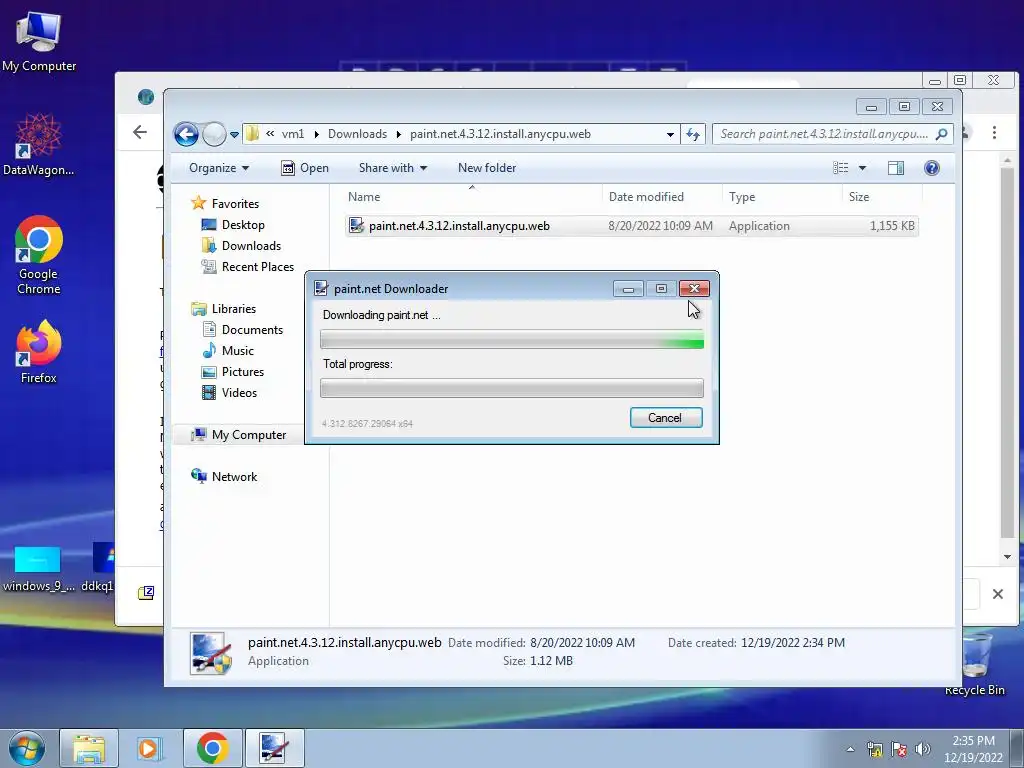Click the search magnifier icon
The width and height of the screenshot is (1024, 768).
pos(942,134)
